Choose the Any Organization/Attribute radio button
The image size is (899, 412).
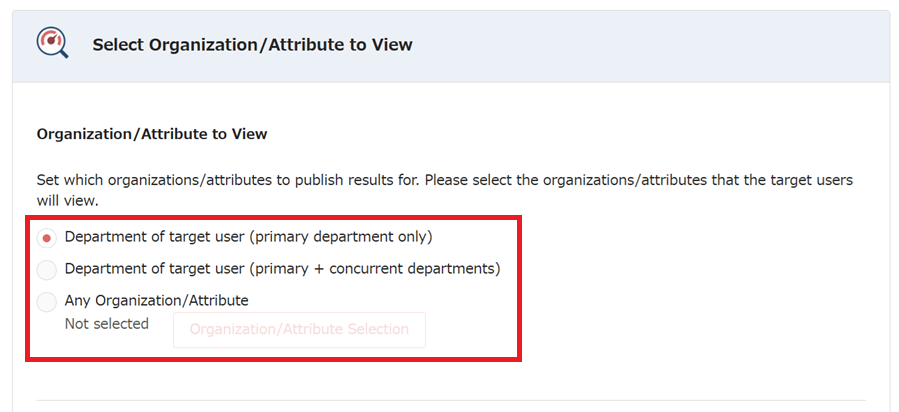click(47, 300)
